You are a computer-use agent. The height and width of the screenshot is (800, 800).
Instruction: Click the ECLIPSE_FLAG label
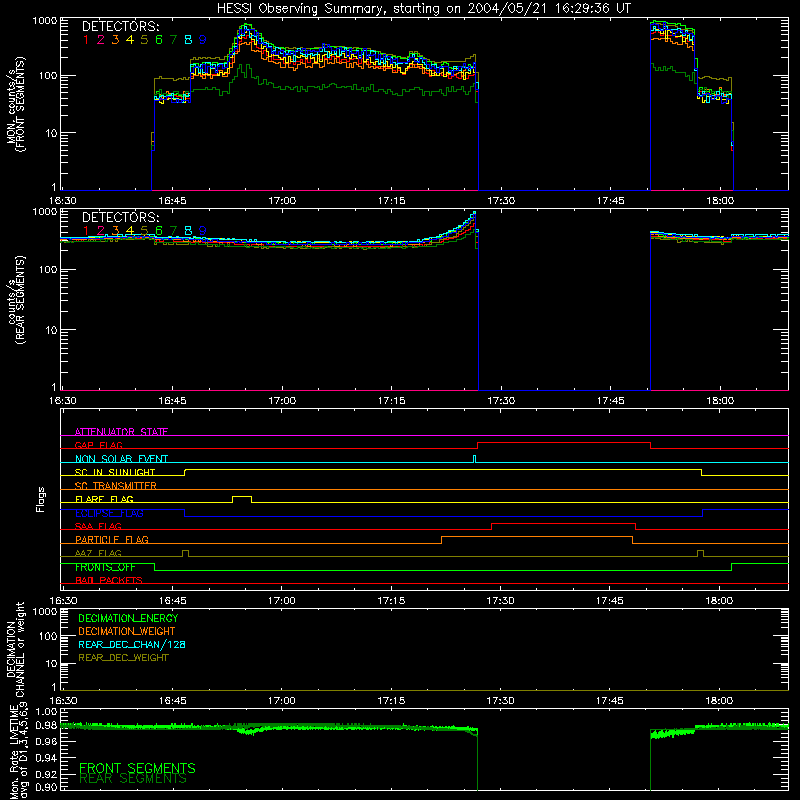[109, 513]
